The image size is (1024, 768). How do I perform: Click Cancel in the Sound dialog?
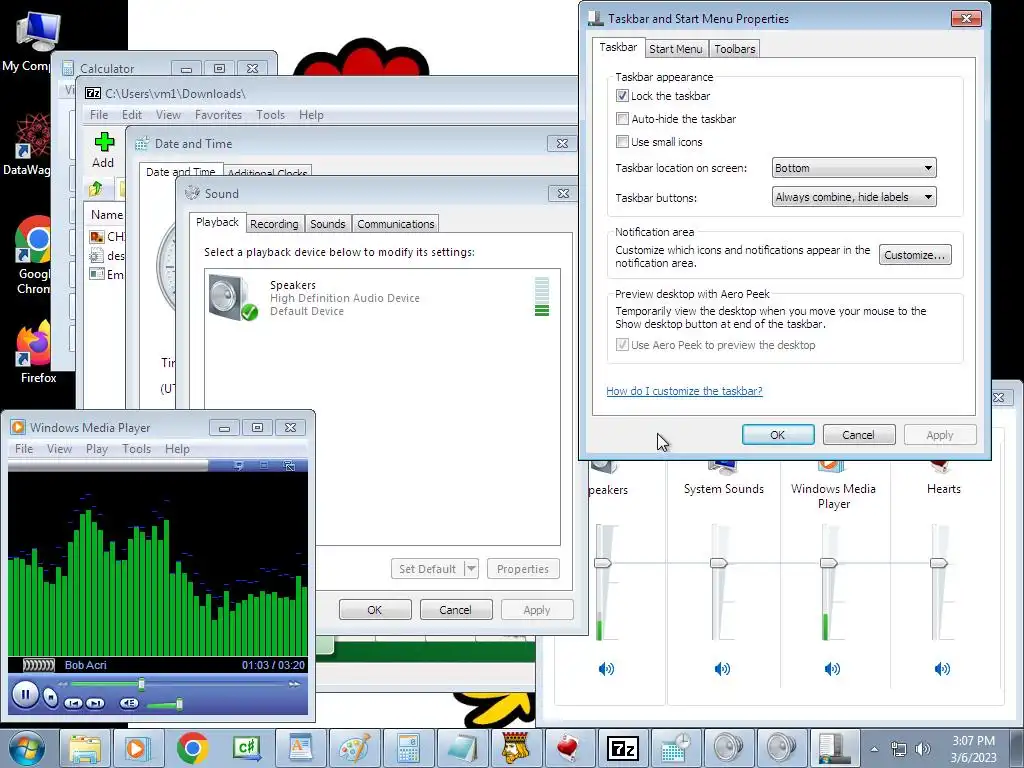[x=455, y=610]
